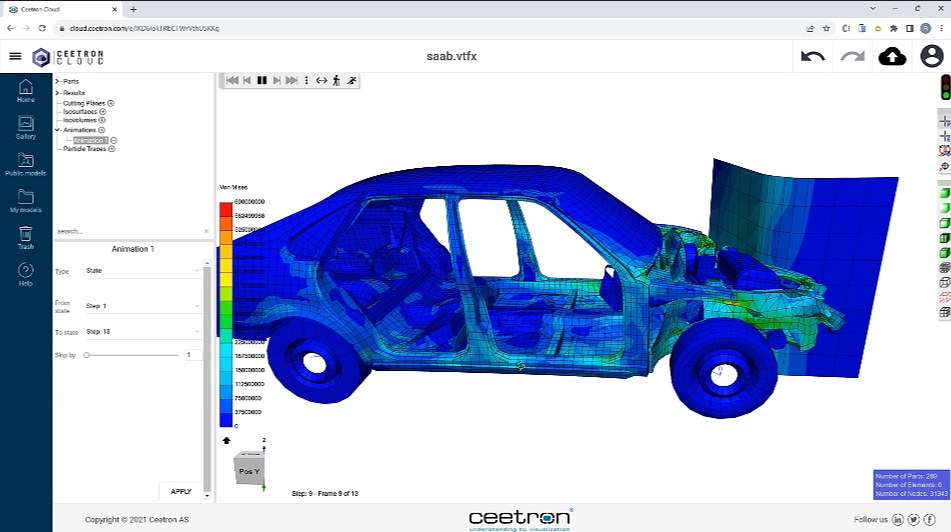Go to Home in the sidebar
Screen dimensions: 951x532
pos(25,91)
